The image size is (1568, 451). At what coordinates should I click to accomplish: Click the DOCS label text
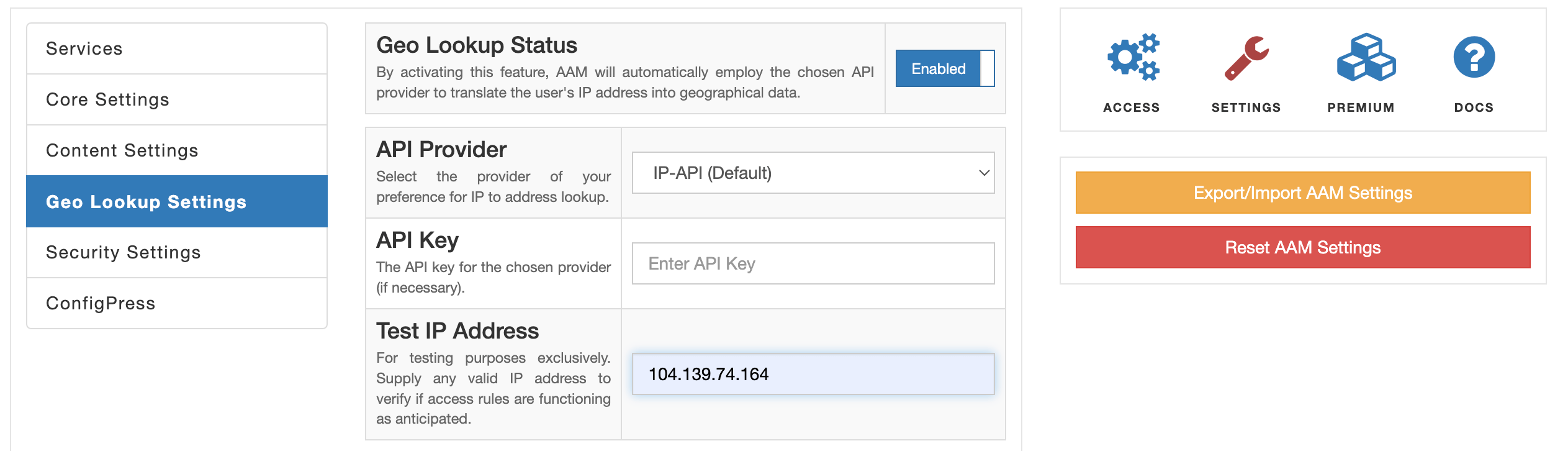1474,107
